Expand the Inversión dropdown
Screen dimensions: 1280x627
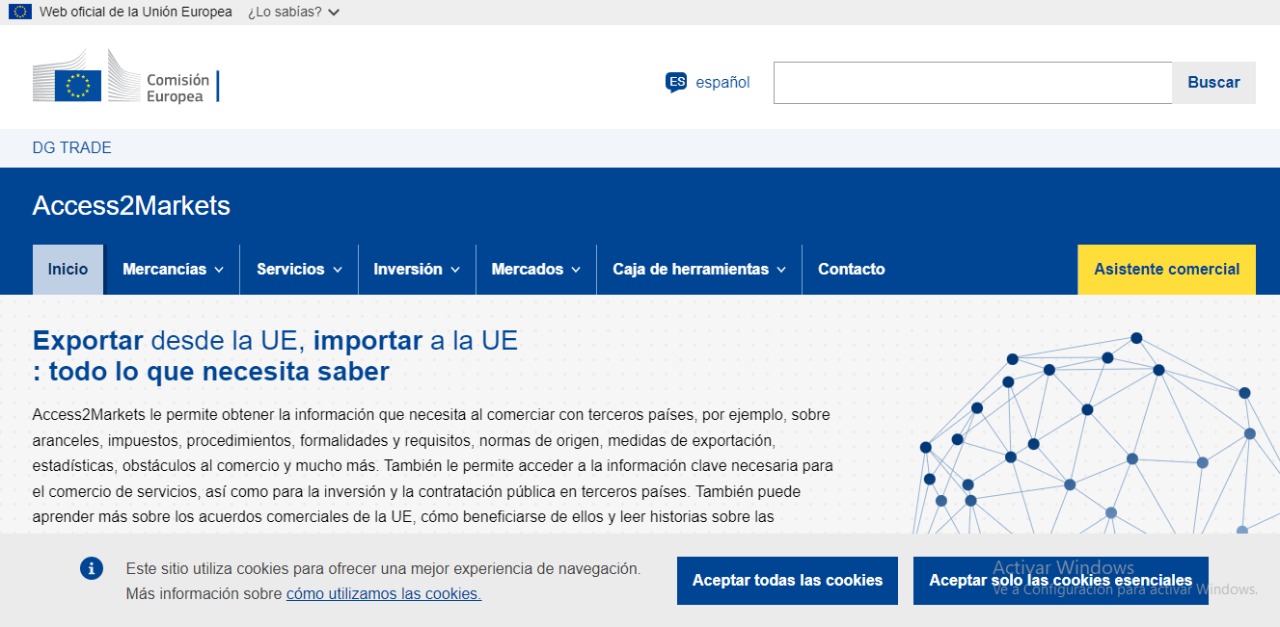[416, 269]
